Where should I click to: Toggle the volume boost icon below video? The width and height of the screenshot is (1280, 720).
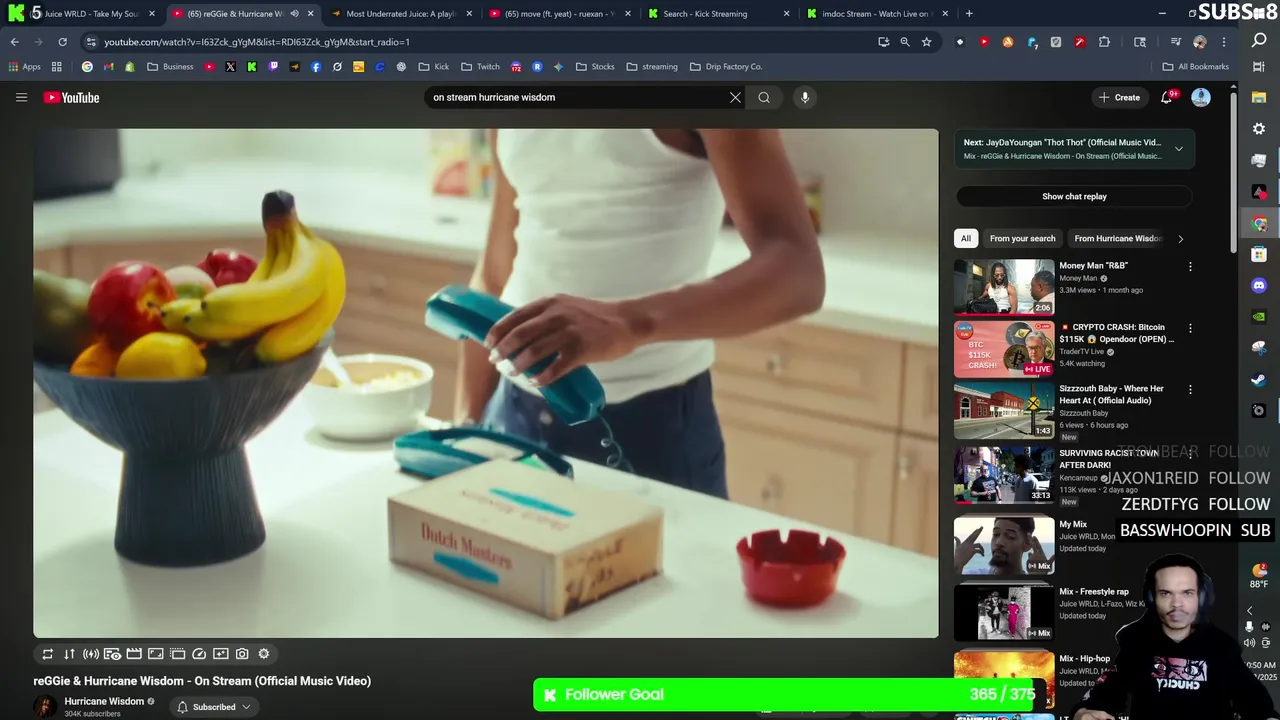[x=91, y=654]
